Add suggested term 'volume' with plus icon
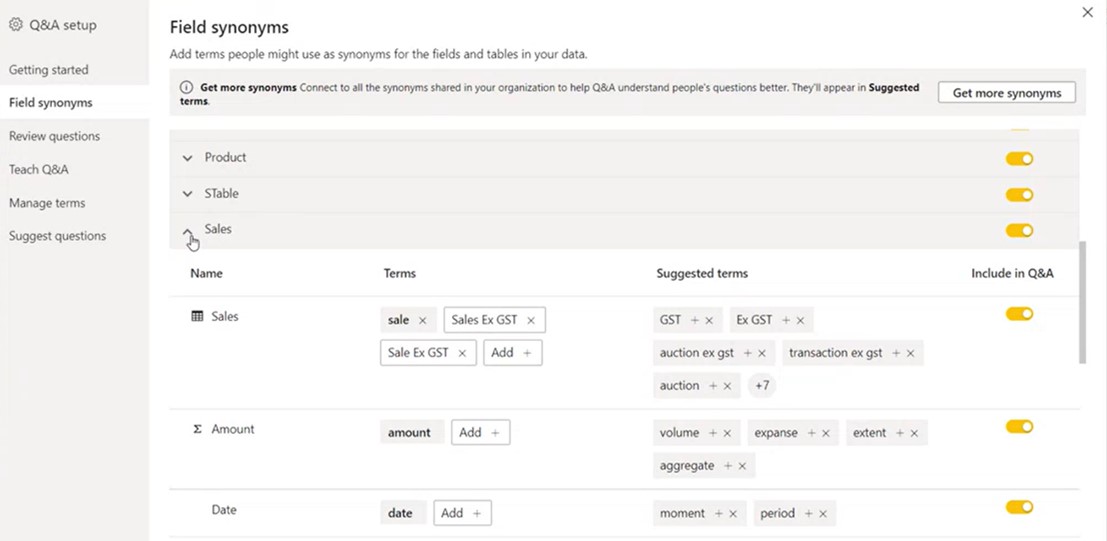The image size is (1107, 541). click(713, 433)
